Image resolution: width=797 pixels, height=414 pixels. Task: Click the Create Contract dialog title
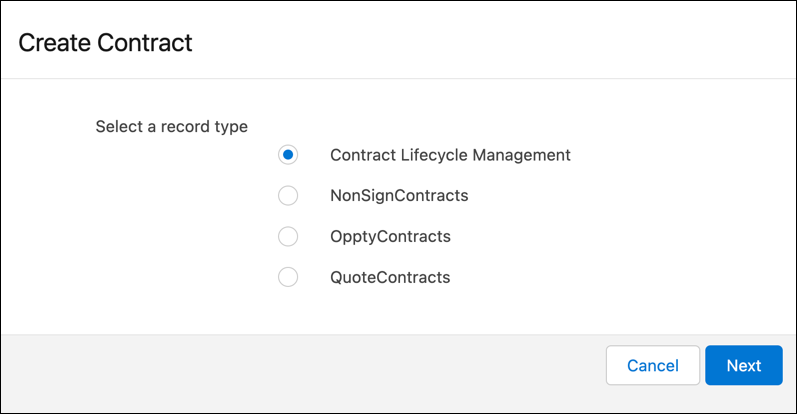(x=105, y=43)
